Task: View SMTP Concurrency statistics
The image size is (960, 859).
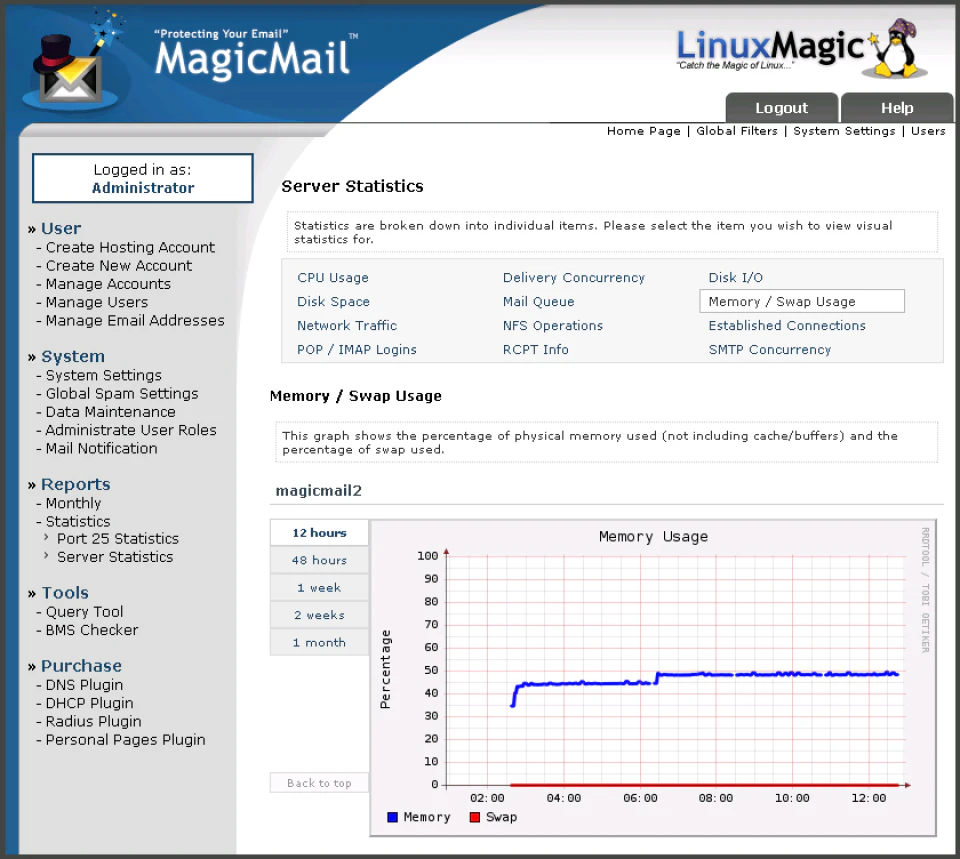Action: pyautogui.click(x=769, y=349)
